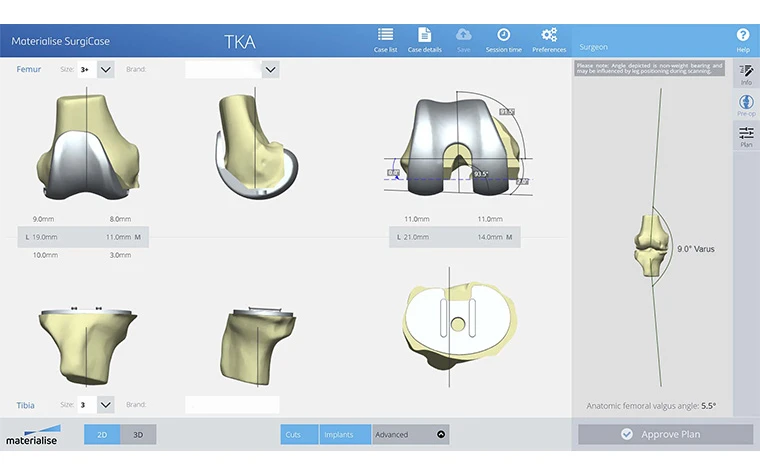The height and width of the screenshot is (475, 760).
Task: Expand the Tibia size dropdown
Action: point(106,405)
